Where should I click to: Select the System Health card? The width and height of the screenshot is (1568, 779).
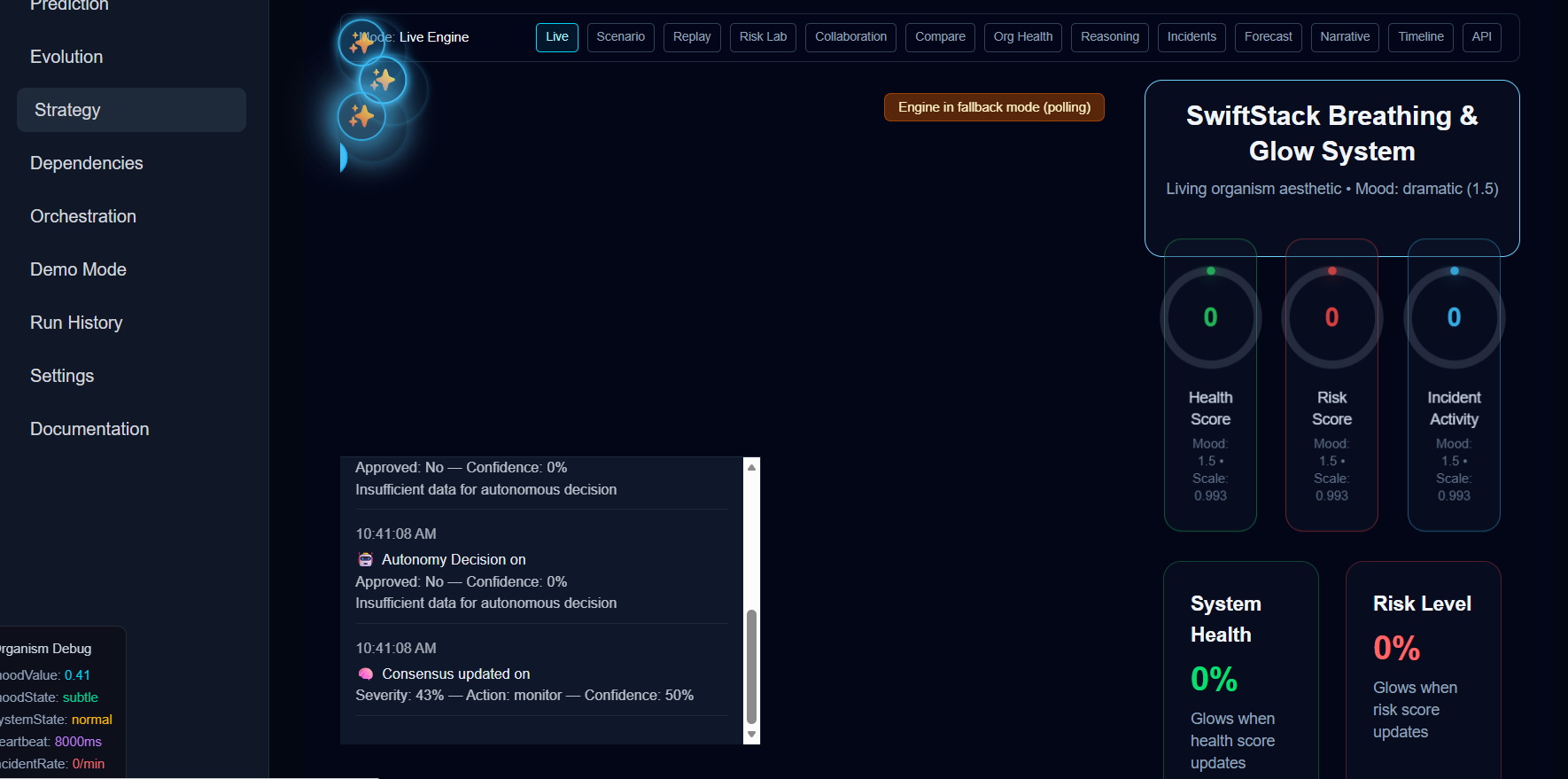(1241, 671)
